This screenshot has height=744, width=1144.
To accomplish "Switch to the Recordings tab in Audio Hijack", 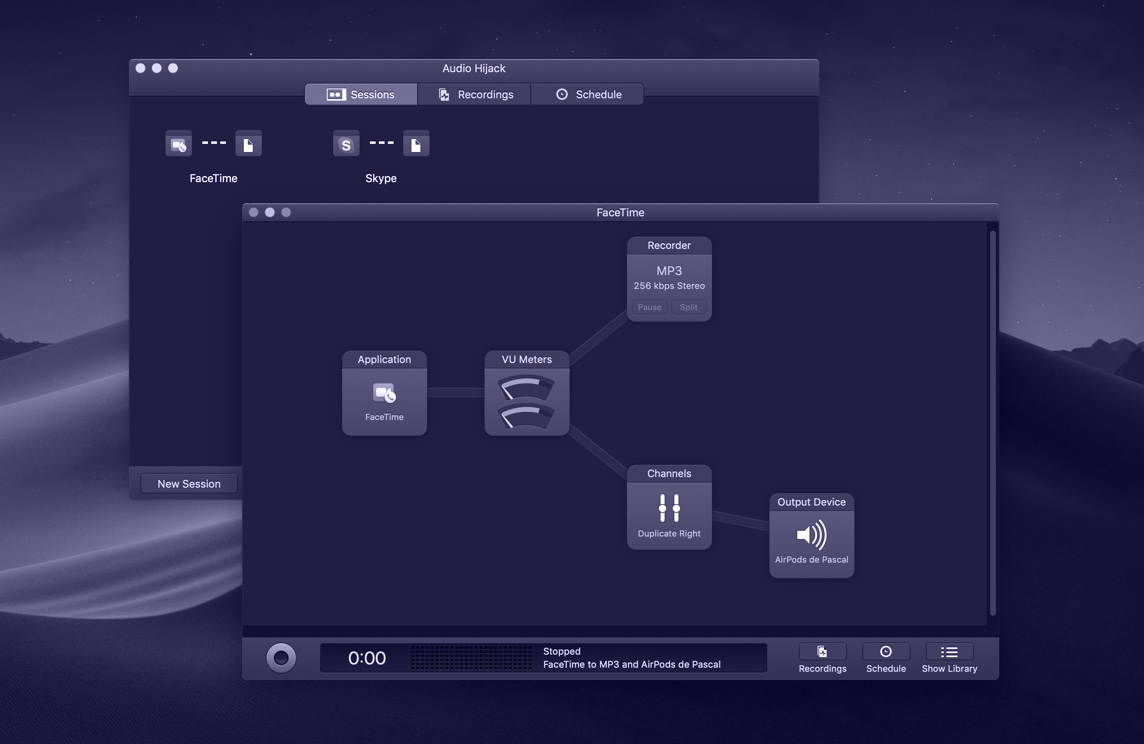I will [474, 94].
